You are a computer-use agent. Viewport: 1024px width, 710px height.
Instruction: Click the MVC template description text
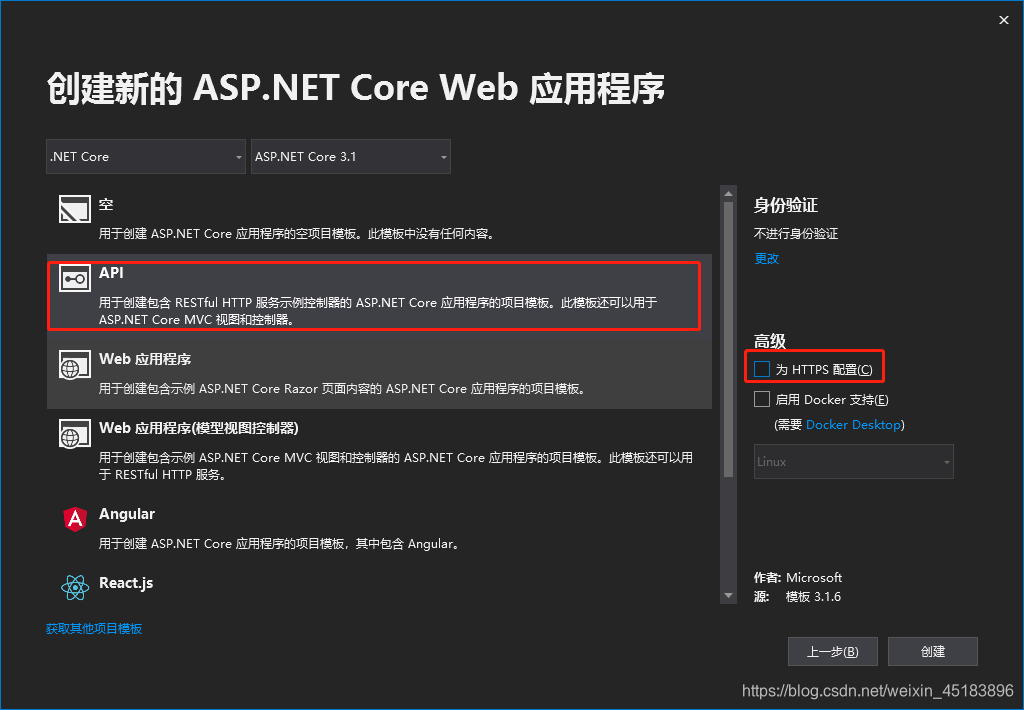pos(396,466)
